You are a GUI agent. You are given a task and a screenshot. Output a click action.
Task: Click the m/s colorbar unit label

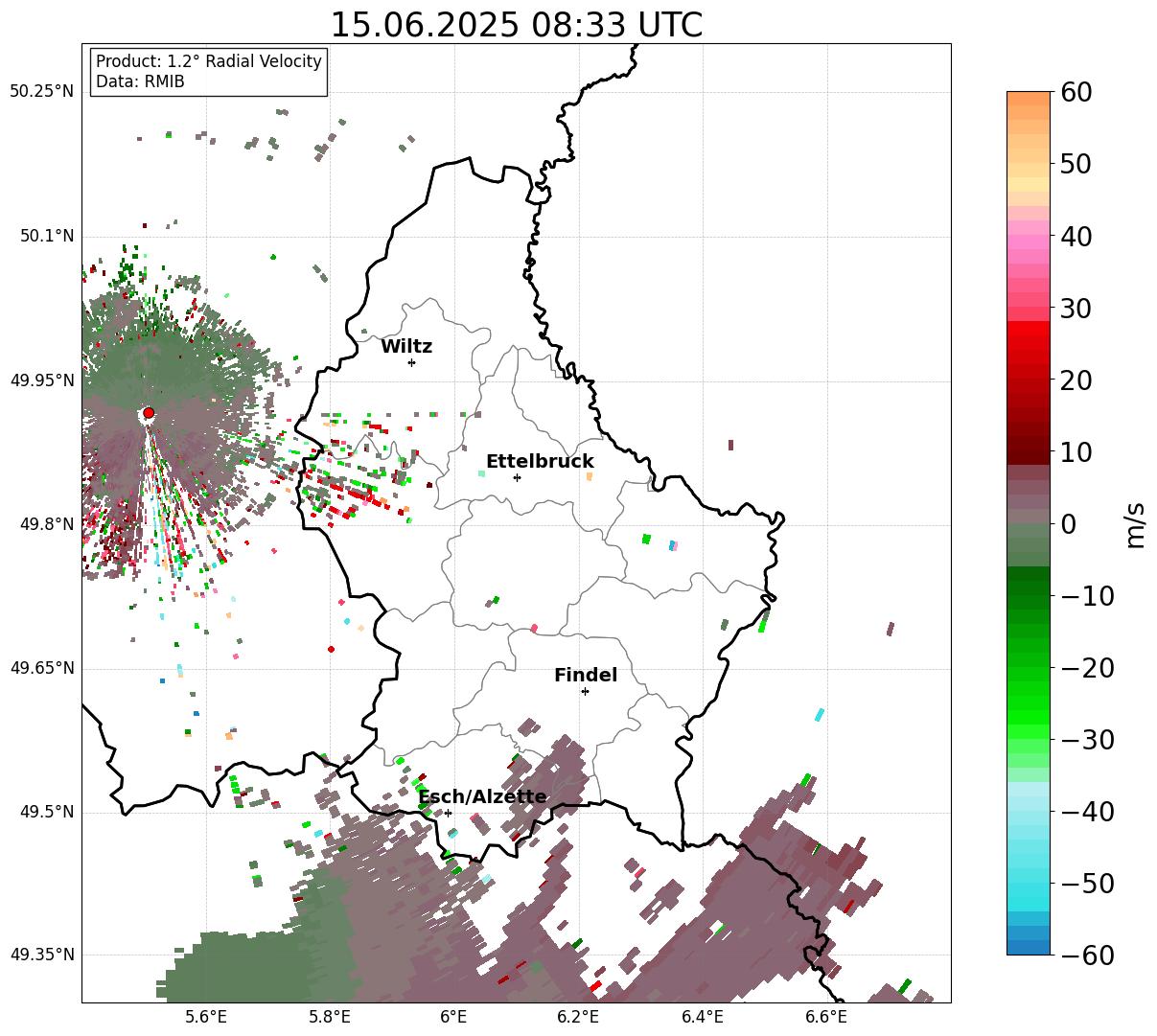coord(1136,524)
